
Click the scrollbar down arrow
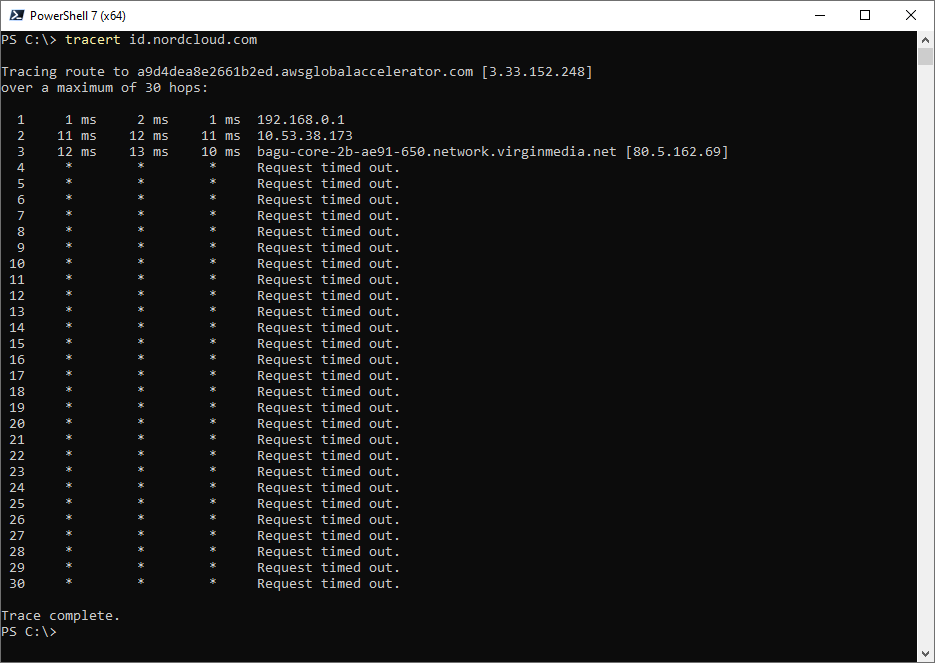[x=925, y=654]
